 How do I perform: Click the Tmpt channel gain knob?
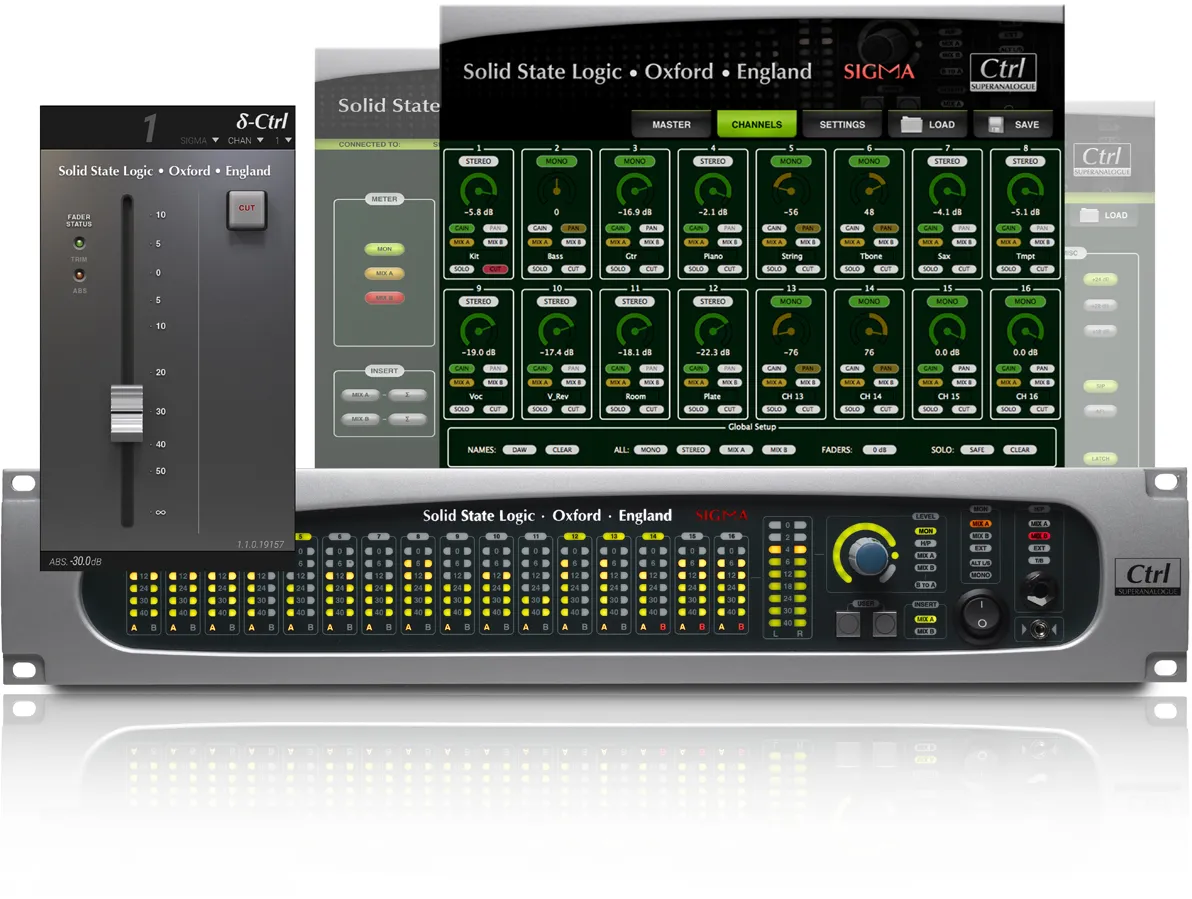[x=1026, y=188]
